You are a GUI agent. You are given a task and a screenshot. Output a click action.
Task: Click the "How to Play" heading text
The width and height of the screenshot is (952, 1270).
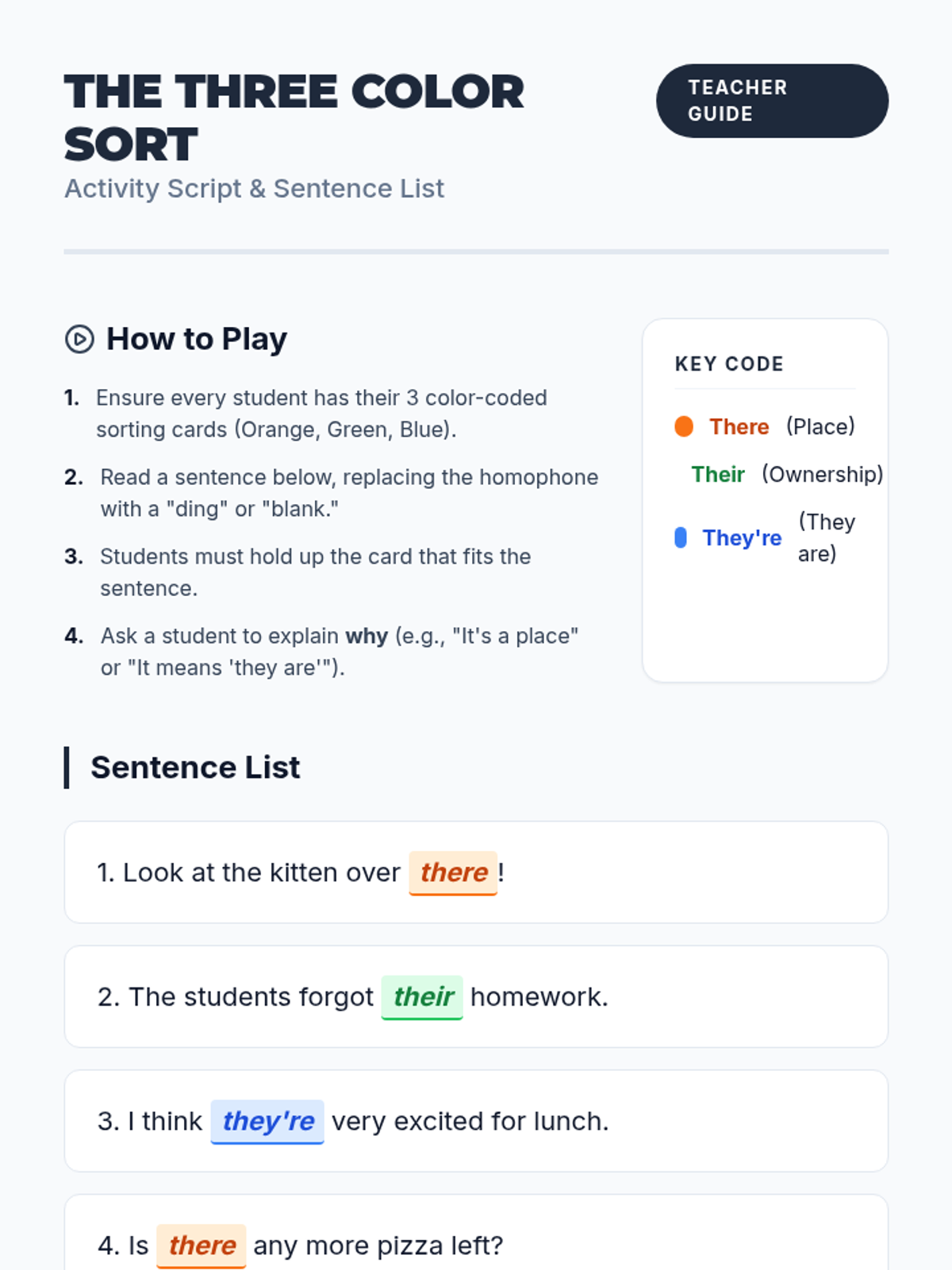(197, 339)
